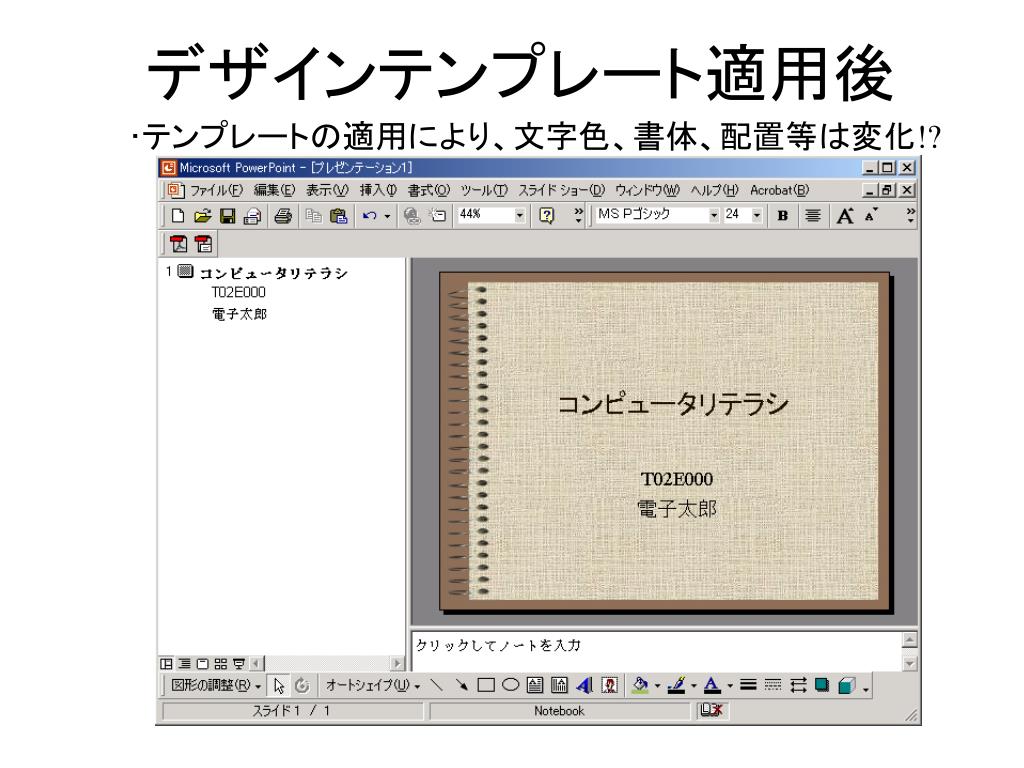The height and width of the screenshot is (768, 1024).
Task: Switch to Slide view button
Action: [202, 664]
